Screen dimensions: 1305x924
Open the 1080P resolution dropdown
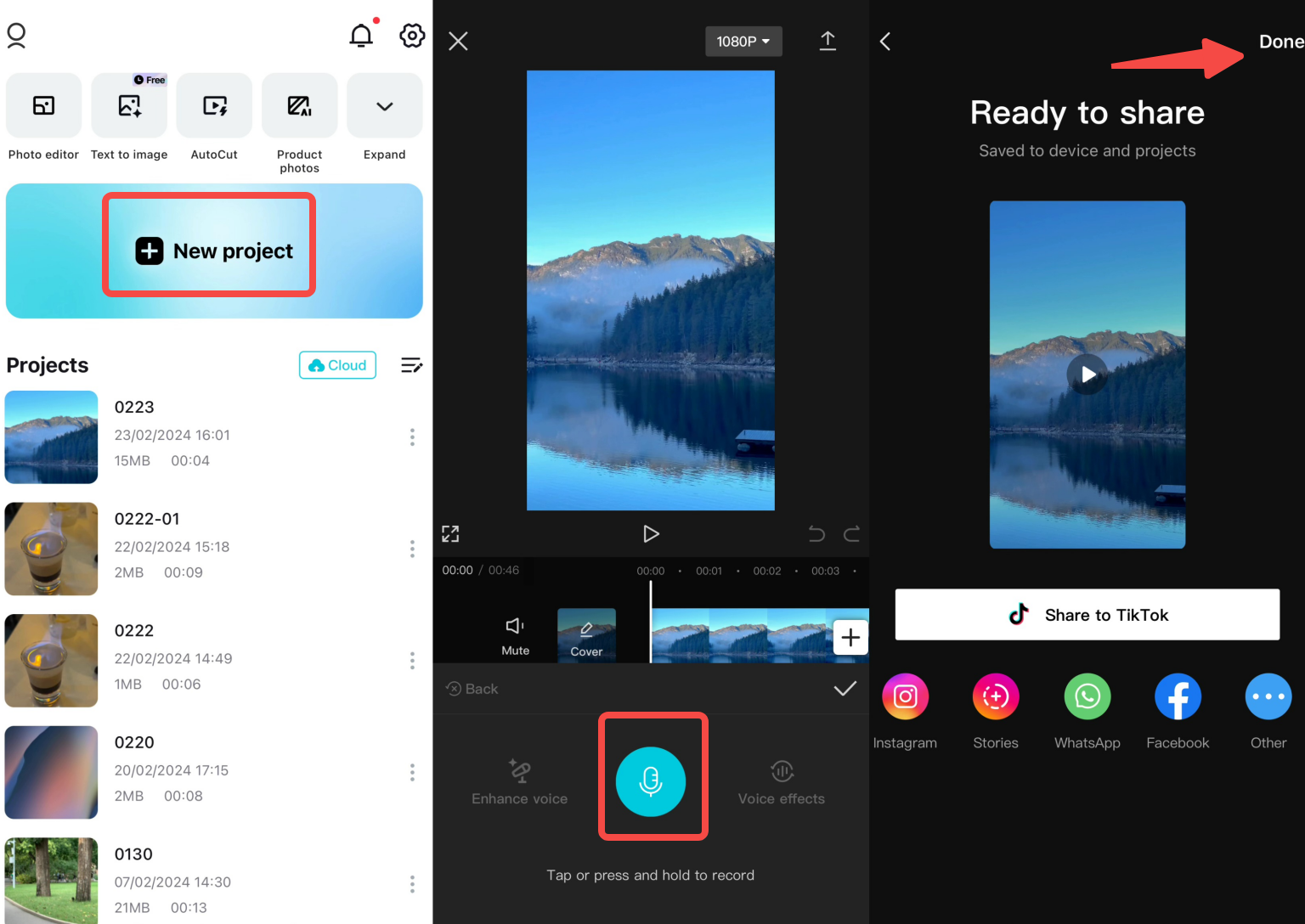[x=743, y=41]
